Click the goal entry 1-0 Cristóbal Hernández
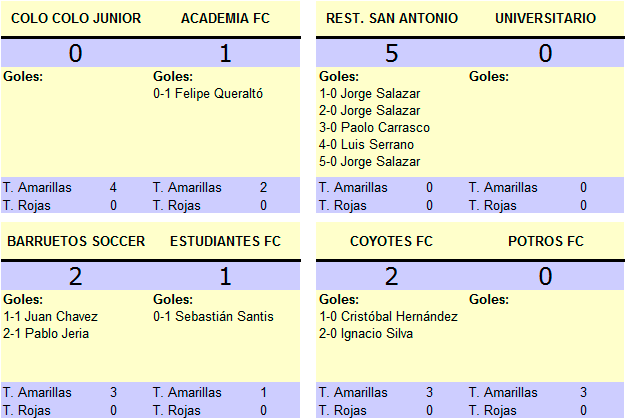 388,317
